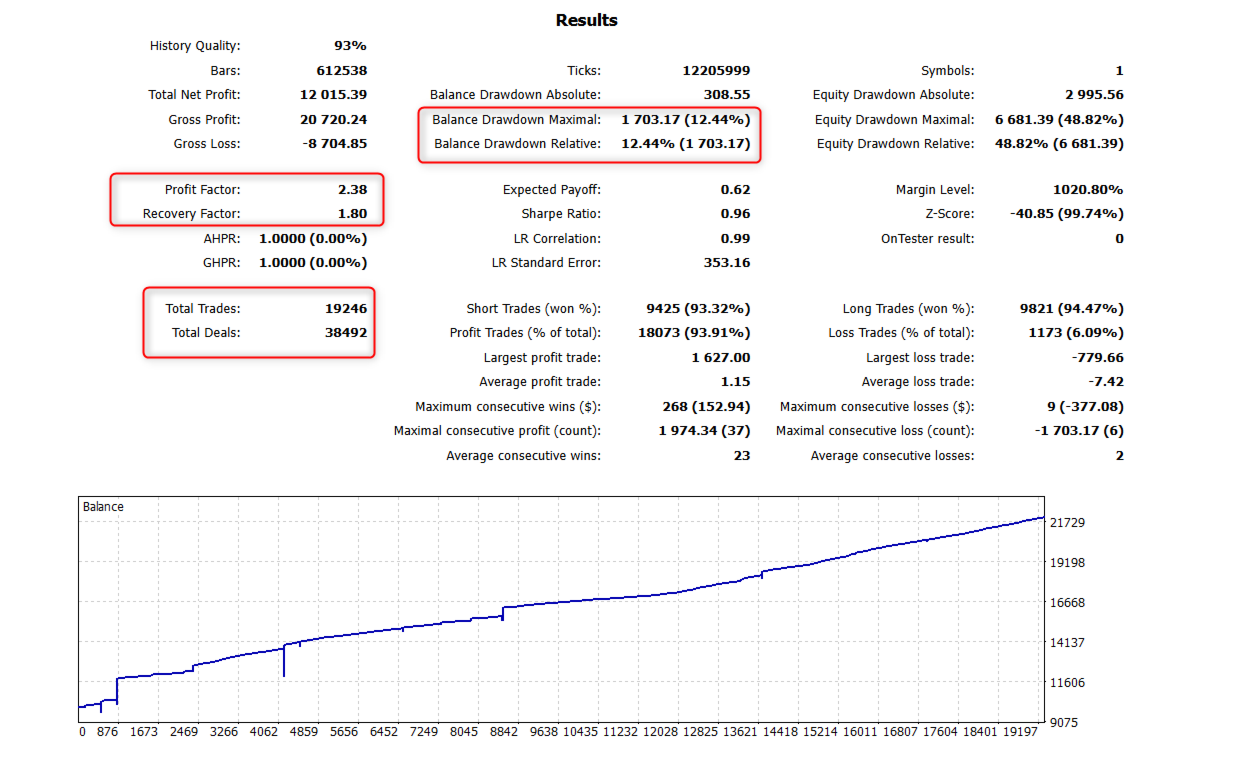This screenshot has height=759, width=1250.
Task: Click the Results heading
Action: coord(587,20)
